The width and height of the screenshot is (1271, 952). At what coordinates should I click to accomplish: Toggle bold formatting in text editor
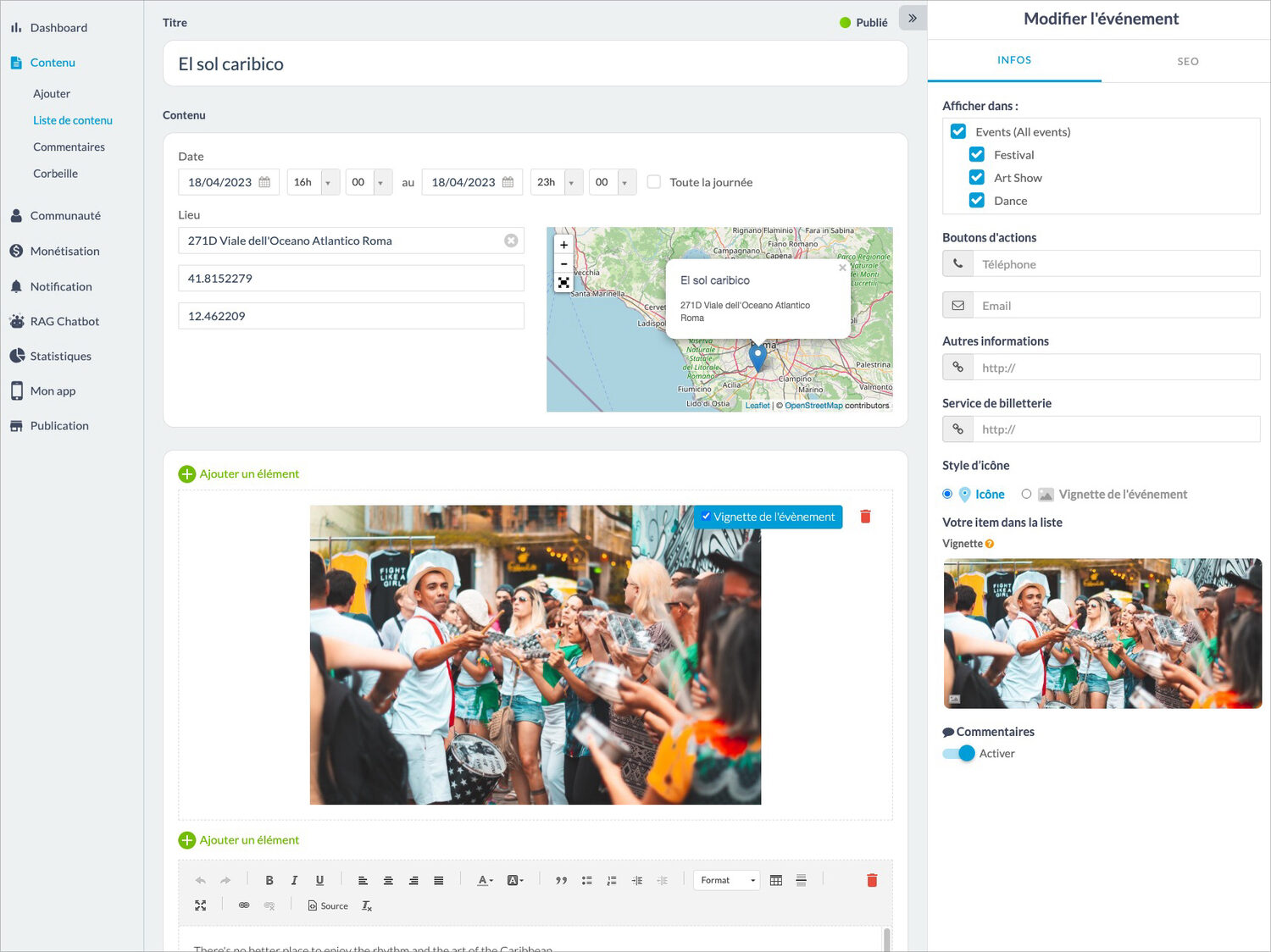269,881
